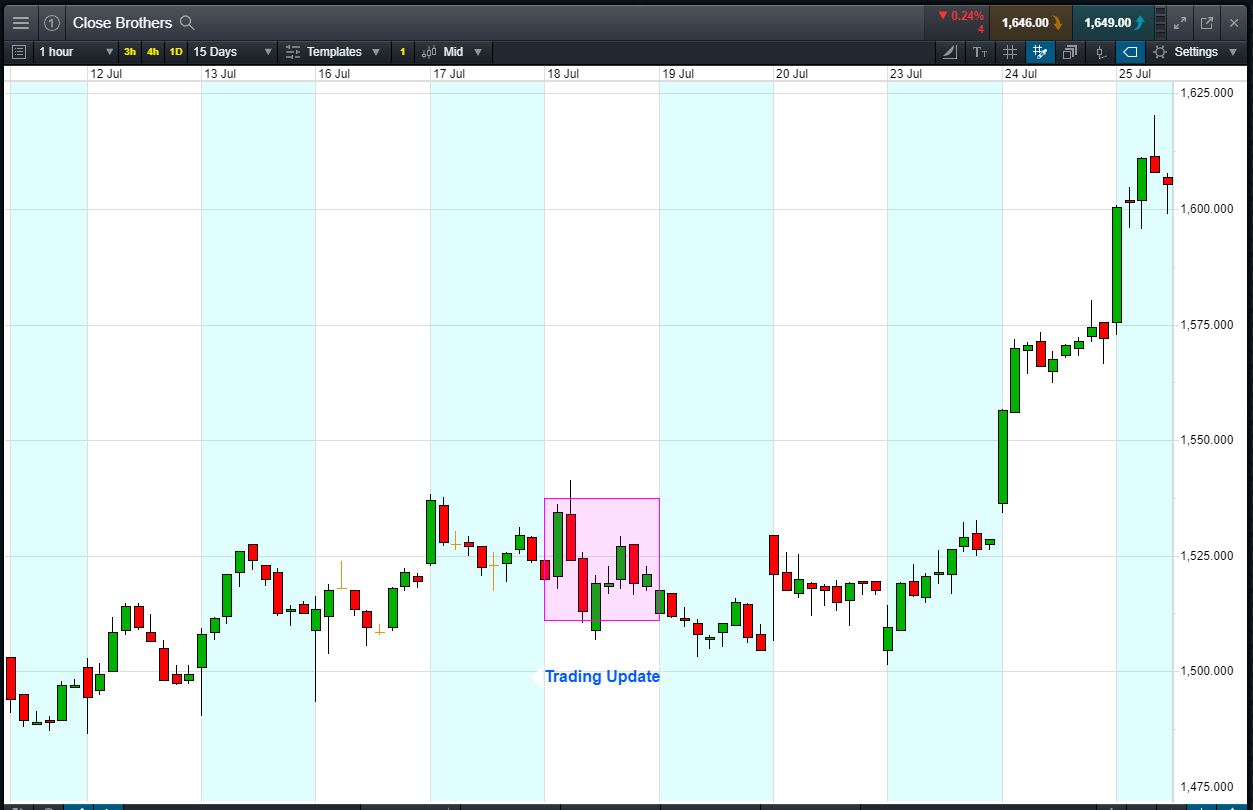Open the multiple chart windows icon

(x=1070, y=51)
